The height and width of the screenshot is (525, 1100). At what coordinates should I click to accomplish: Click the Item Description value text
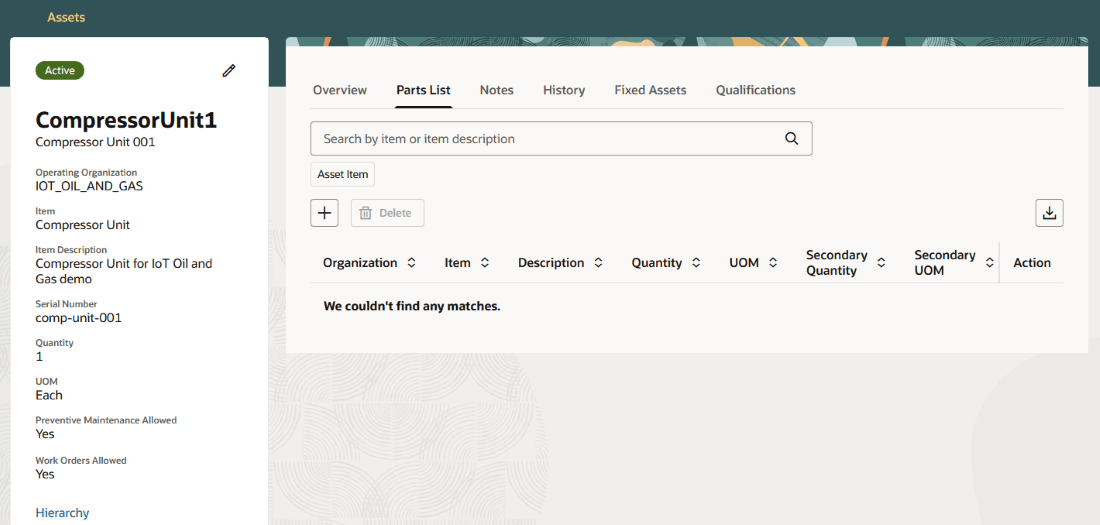(123, 271)
